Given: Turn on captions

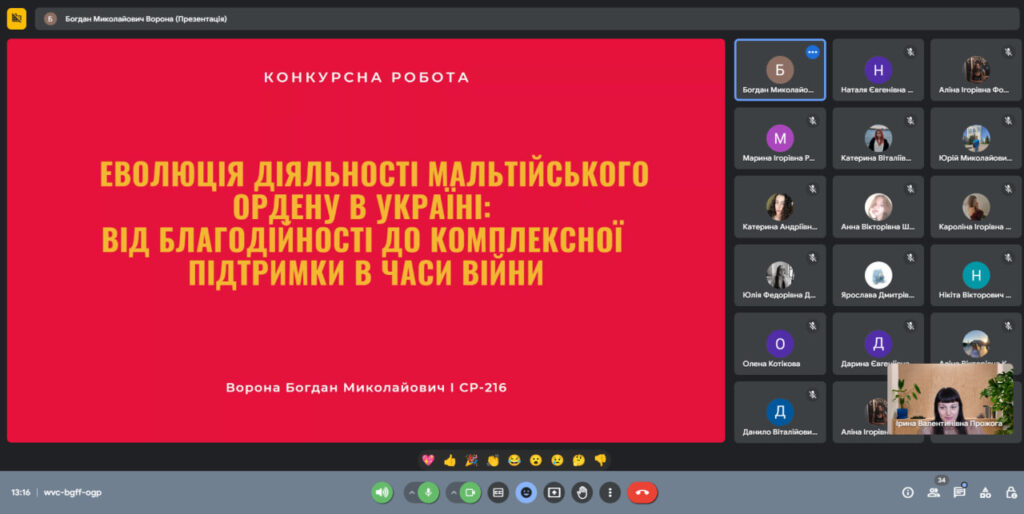Looking at the screenshot, I should click(x=498, y=492).
